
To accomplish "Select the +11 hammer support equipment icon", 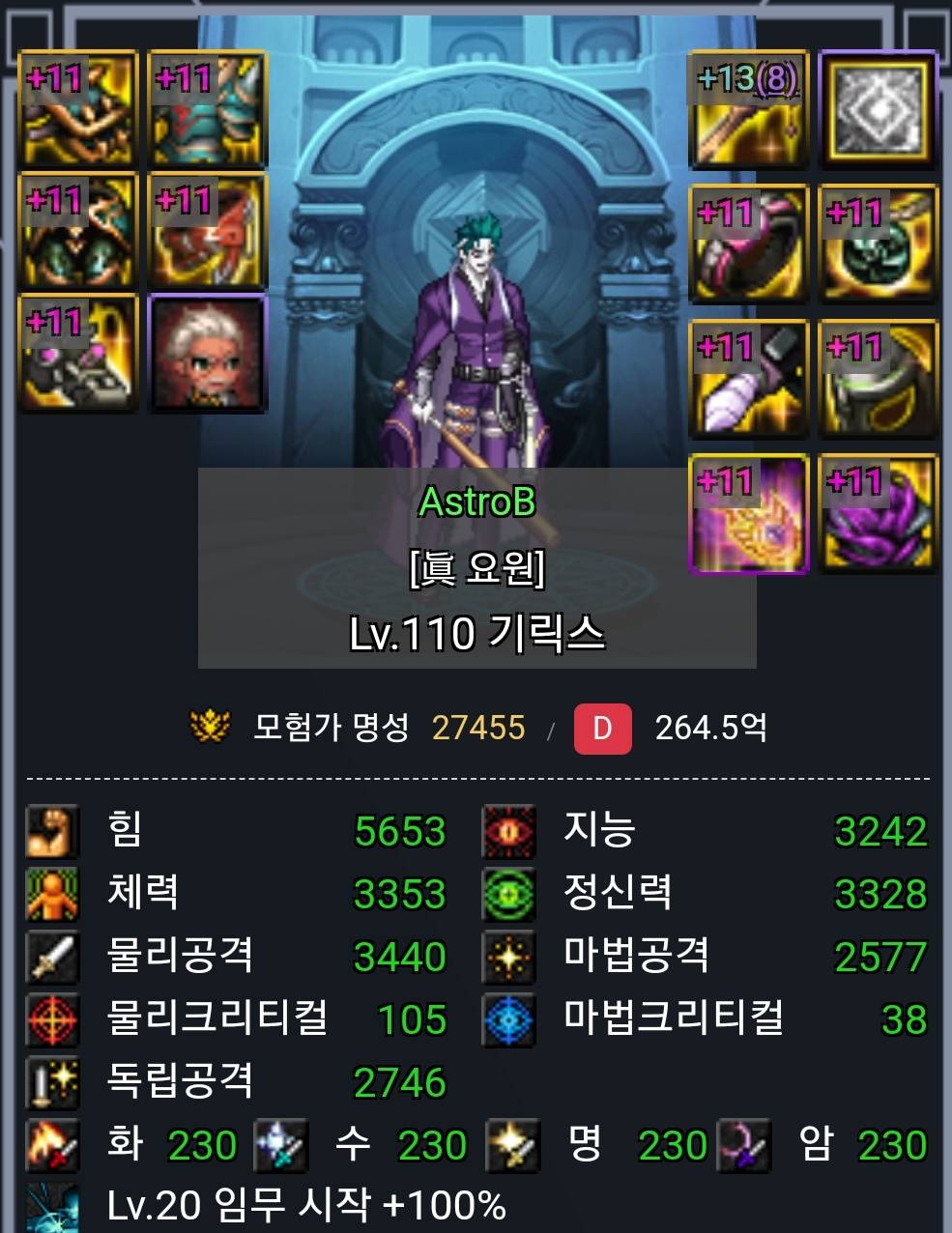I will click(x=748, y=379).
